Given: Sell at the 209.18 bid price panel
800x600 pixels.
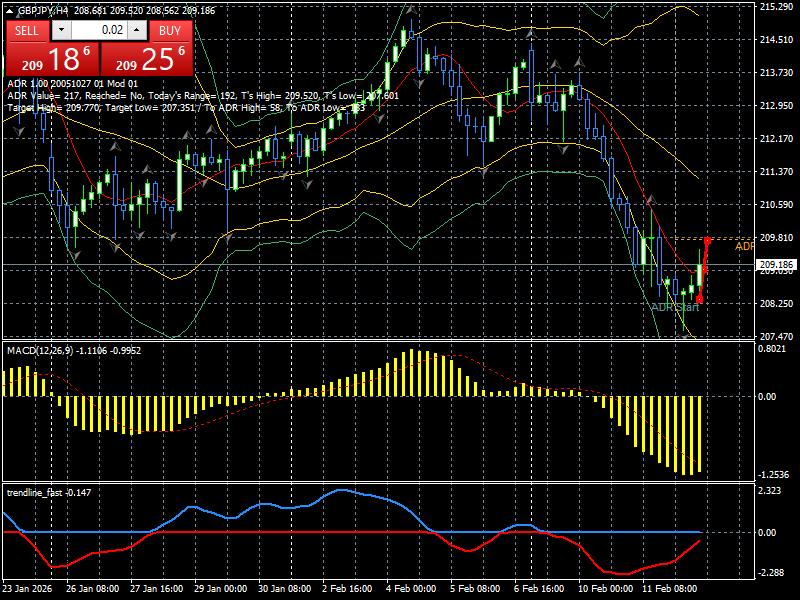Looking at the screenshot, I should pyautogui.click(x=53, y=59).
